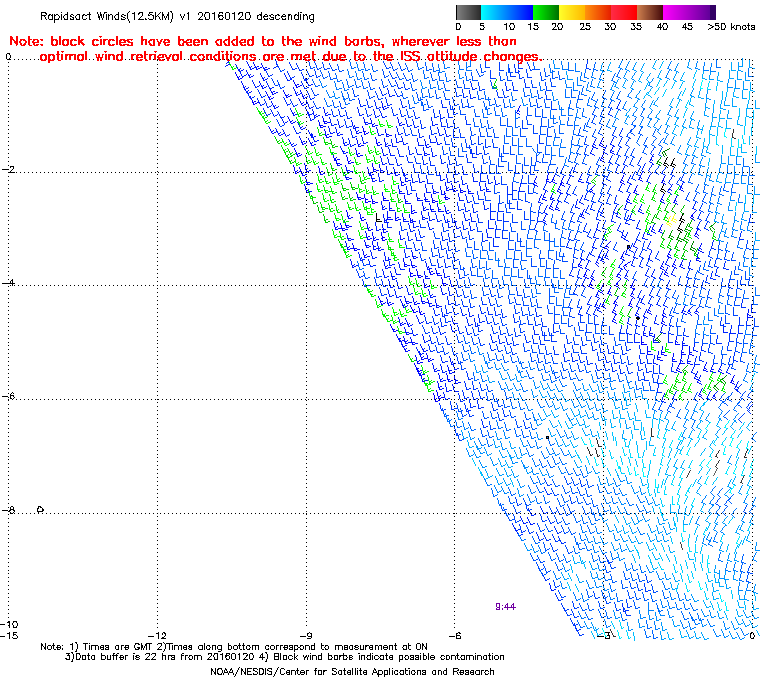
Task: Click the yellow 20-25 knots legend segment
Action: (x=572, y=12)
